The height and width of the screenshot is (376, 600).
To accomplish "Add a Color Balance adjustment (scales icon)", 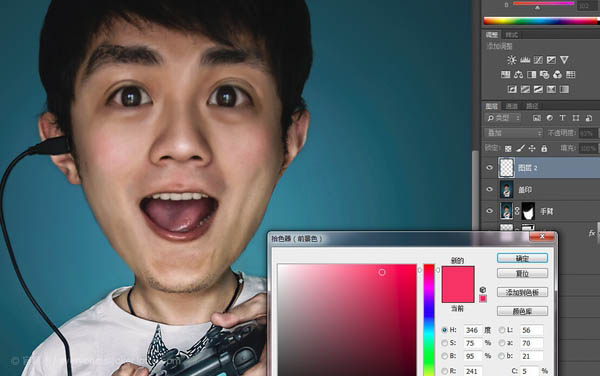I will point(518,75).
